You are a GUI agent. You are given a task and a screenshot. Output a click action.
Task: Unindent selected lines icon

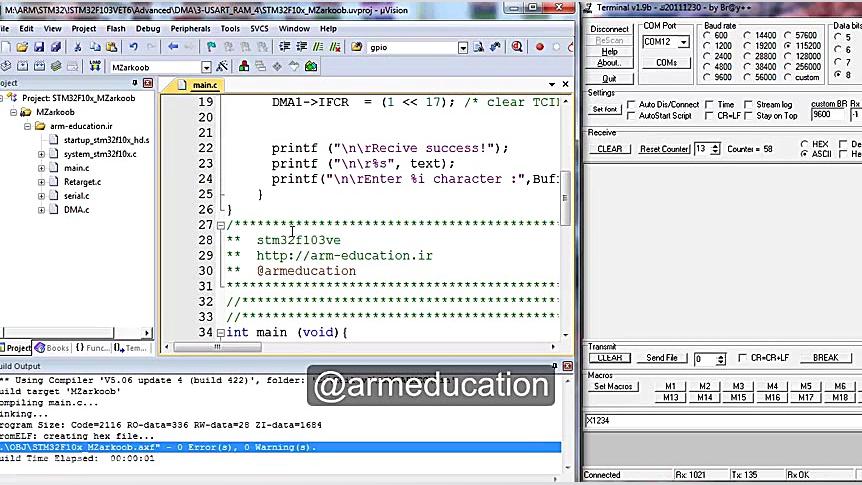[x=301, y=47]
